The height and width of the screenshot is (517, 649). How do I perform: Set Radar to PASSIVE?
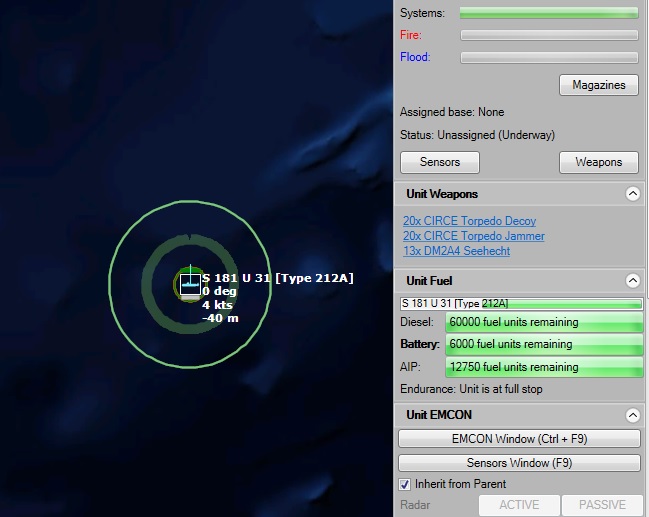click(x=602, y=505)
